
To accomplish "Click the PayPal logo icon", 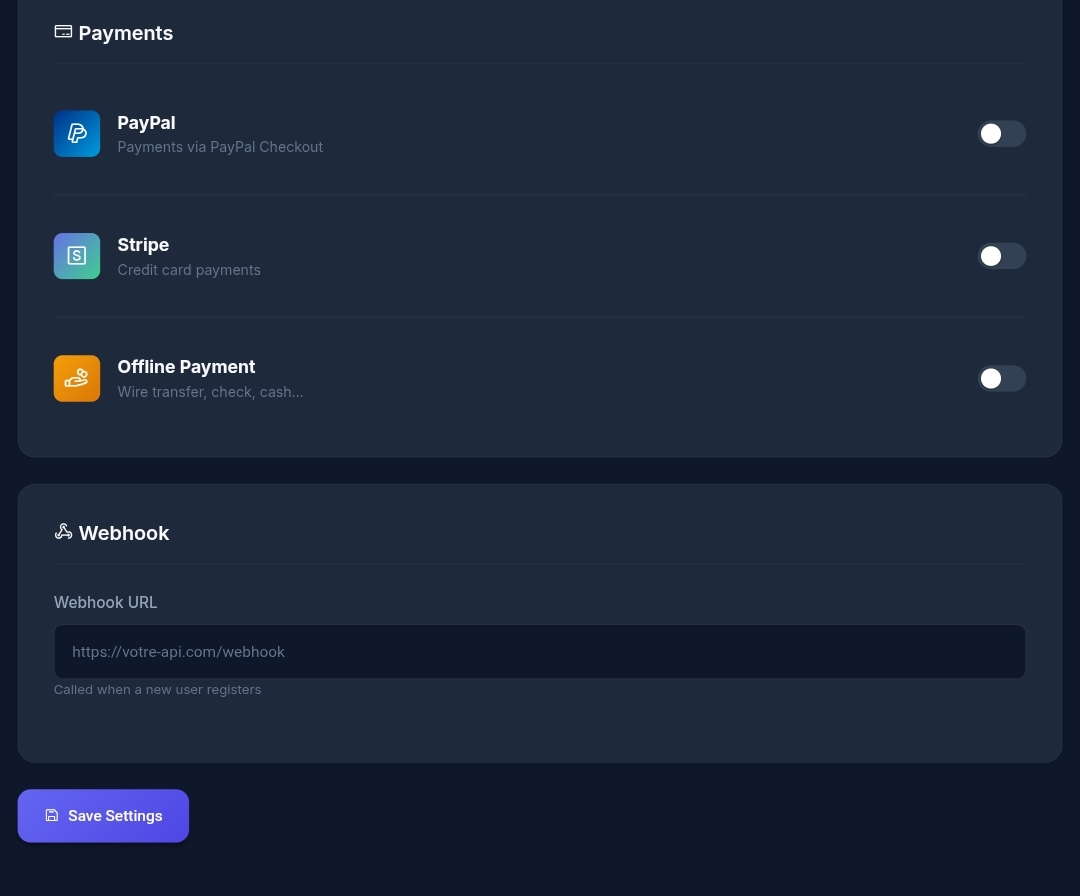I will click(77, 134).
